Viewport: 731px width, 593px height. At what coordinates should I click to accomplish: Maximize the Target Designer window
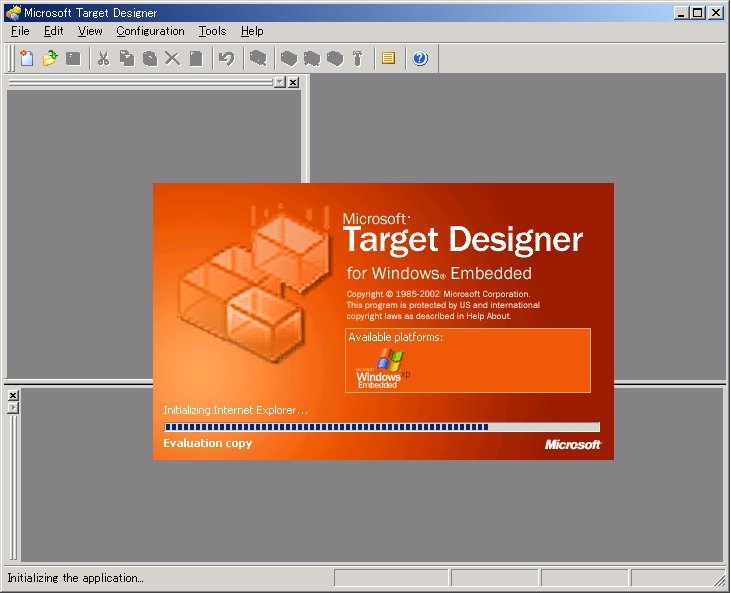pos(697,13)
